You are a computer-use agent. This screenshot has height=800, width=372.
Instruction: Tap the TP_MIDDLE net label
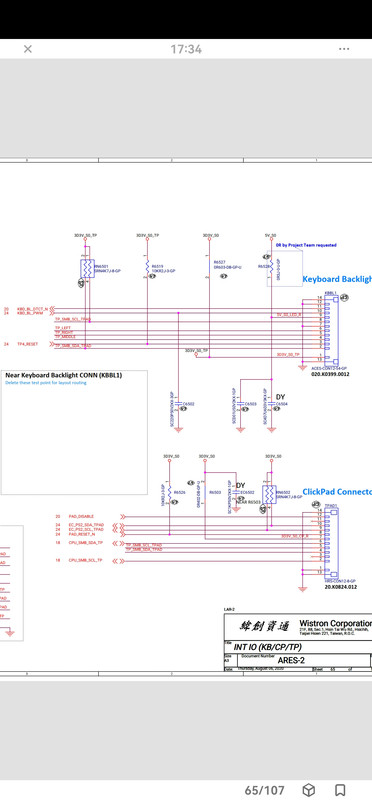pos(65,337)
